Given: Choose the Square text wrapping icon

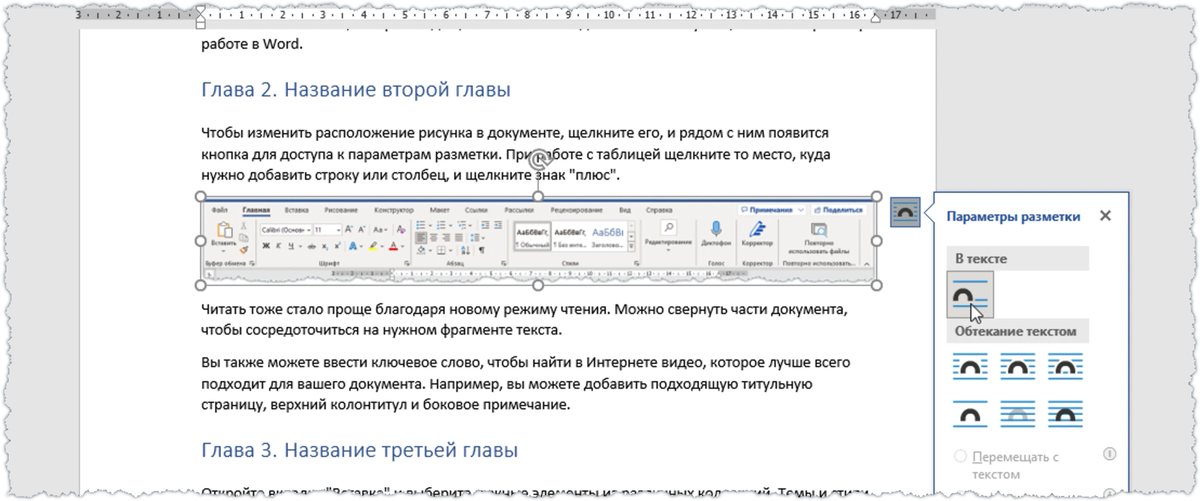Looking at the screenshot, I should [969, 366].
